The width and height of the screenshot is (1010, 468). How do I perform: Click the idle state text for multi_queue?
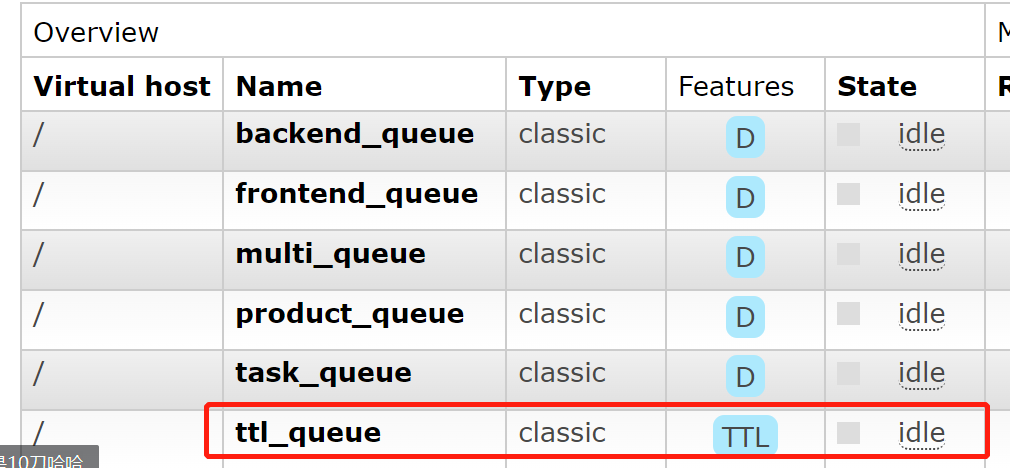[922, 254]
